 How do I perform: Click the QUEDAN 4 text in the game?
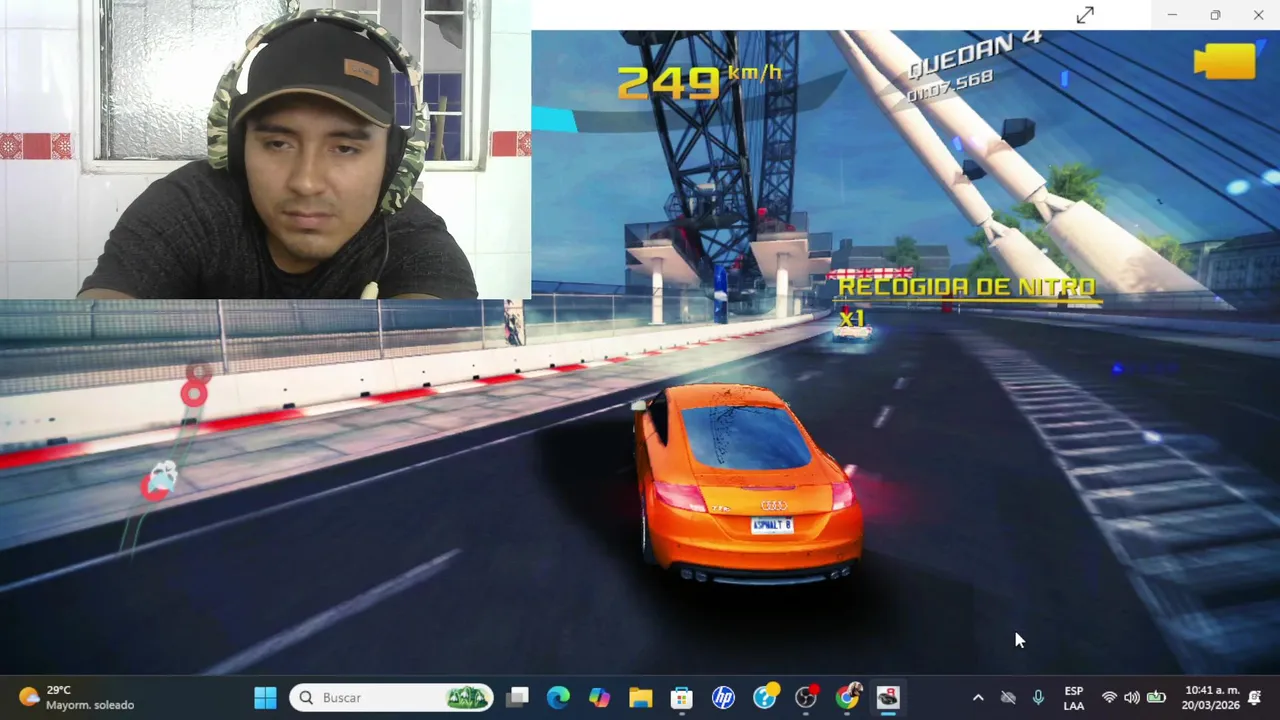[x=974, y=53]
